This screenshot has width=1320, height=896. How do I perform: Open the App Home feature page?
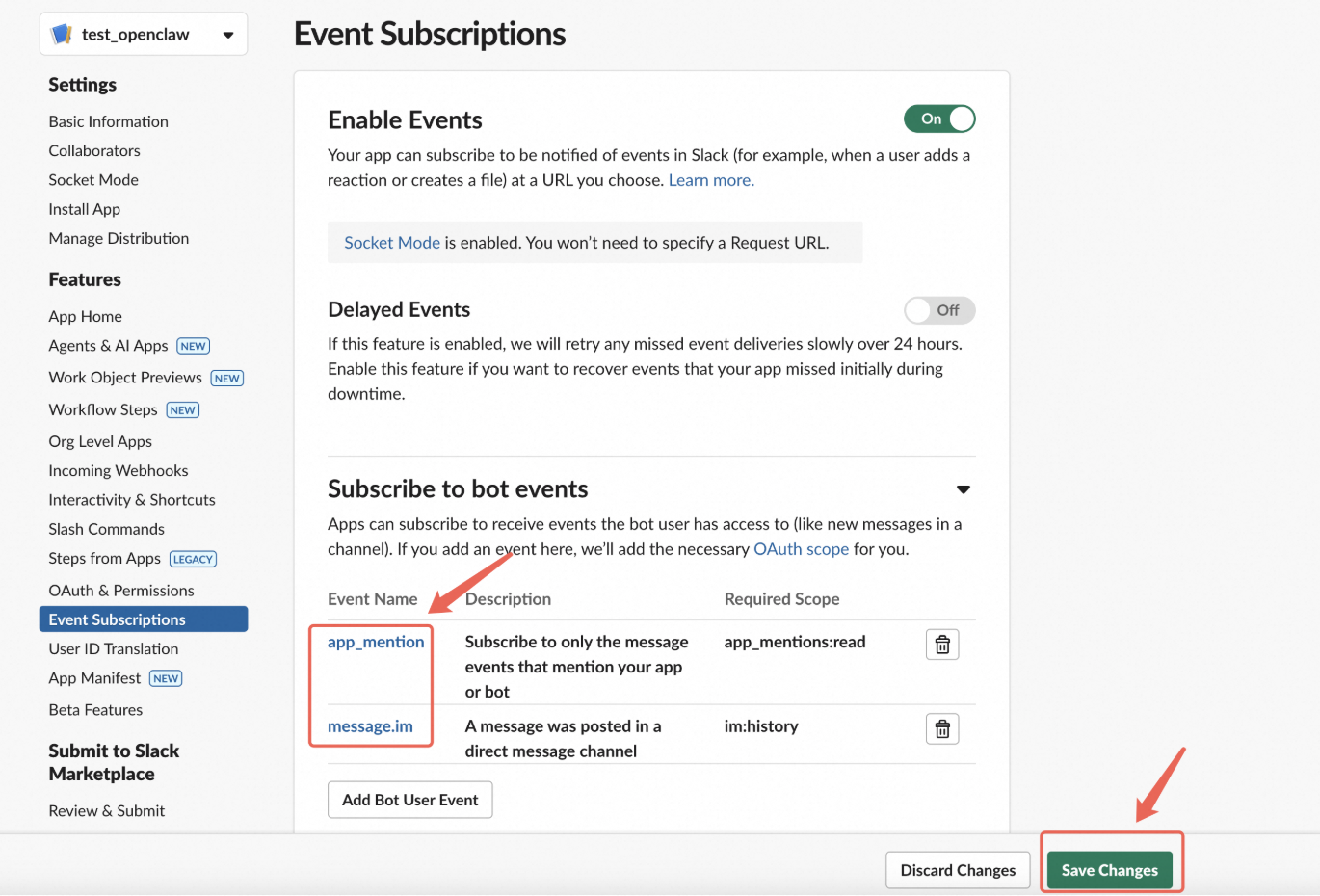click(86, 316)
